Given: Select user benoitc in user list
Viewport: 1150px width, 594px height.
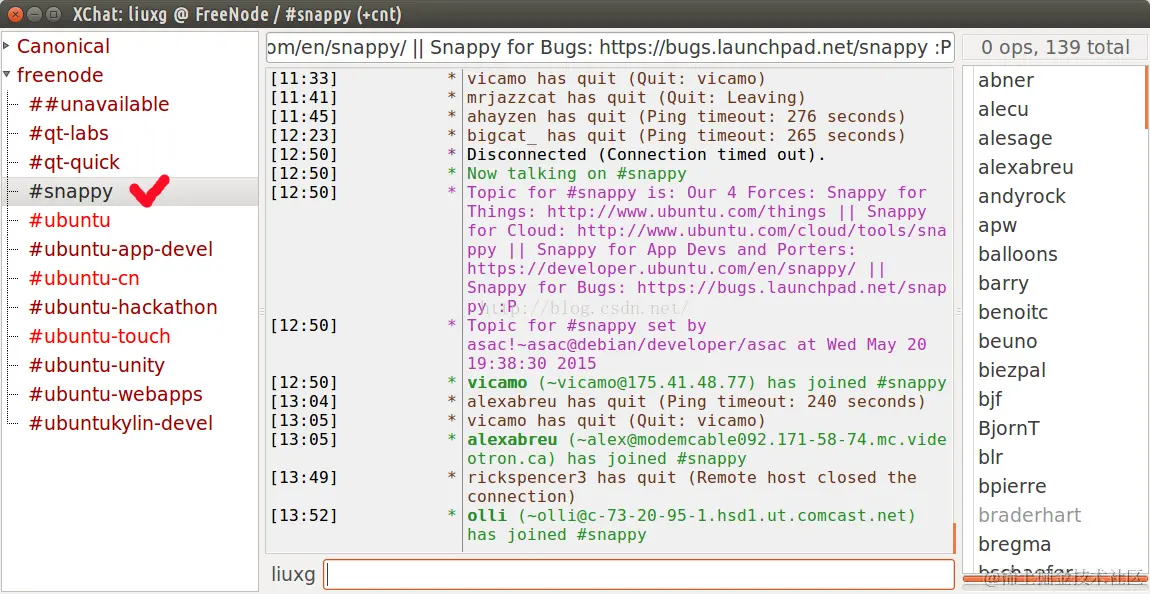Looking at the screenshot, I should pyautogui.click(x=1013, y=312).
